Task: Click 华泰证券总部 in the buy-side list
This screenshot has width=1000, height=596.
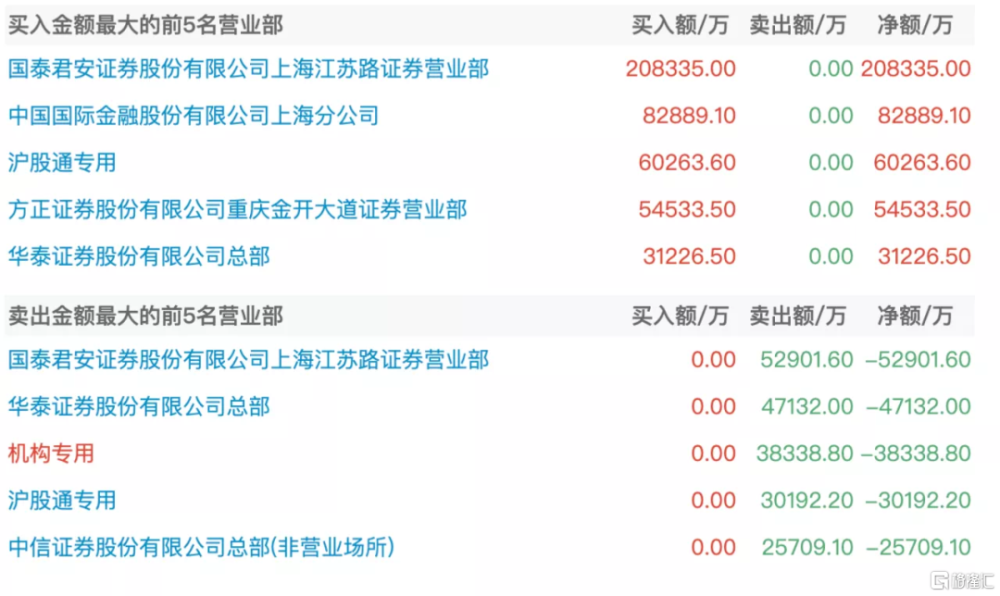Action: [x=138, y=257]
